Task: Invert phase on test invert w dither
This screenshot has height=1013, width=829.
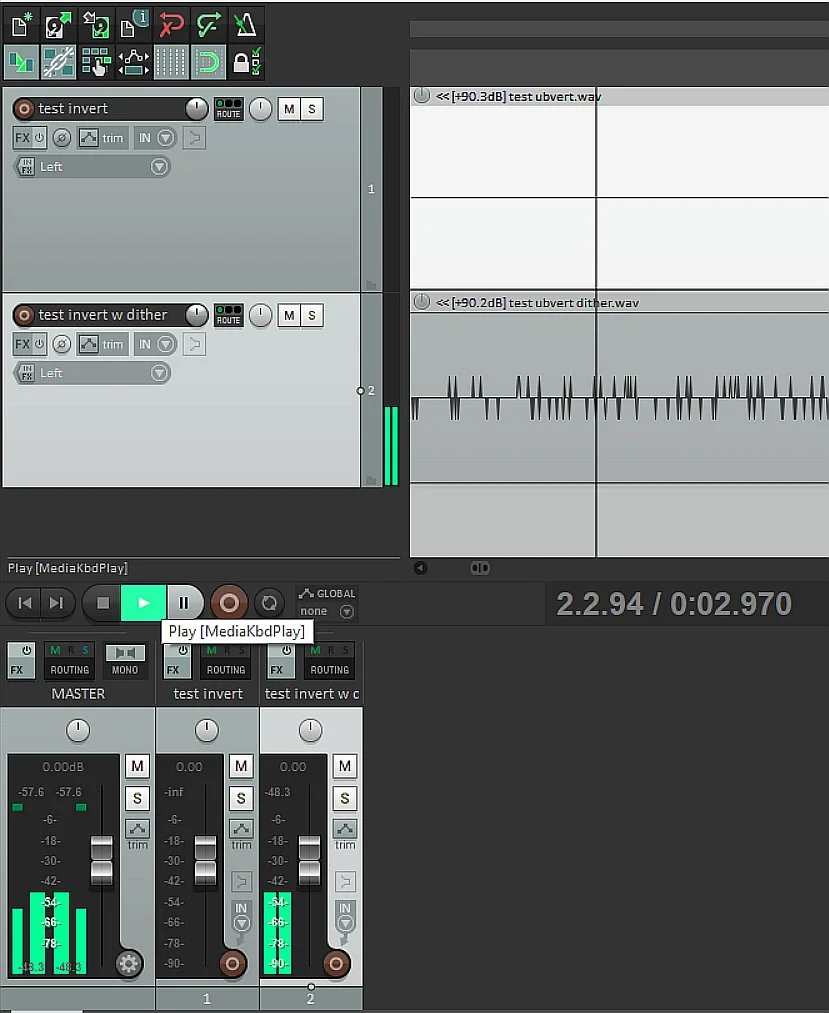Action: tap(61, 344)
